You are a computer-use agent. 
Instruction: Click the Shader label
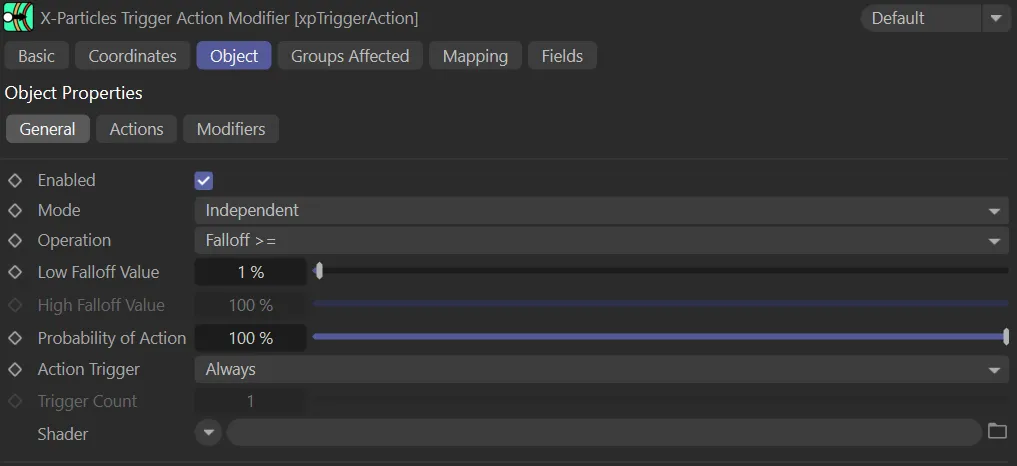(63, 434)
